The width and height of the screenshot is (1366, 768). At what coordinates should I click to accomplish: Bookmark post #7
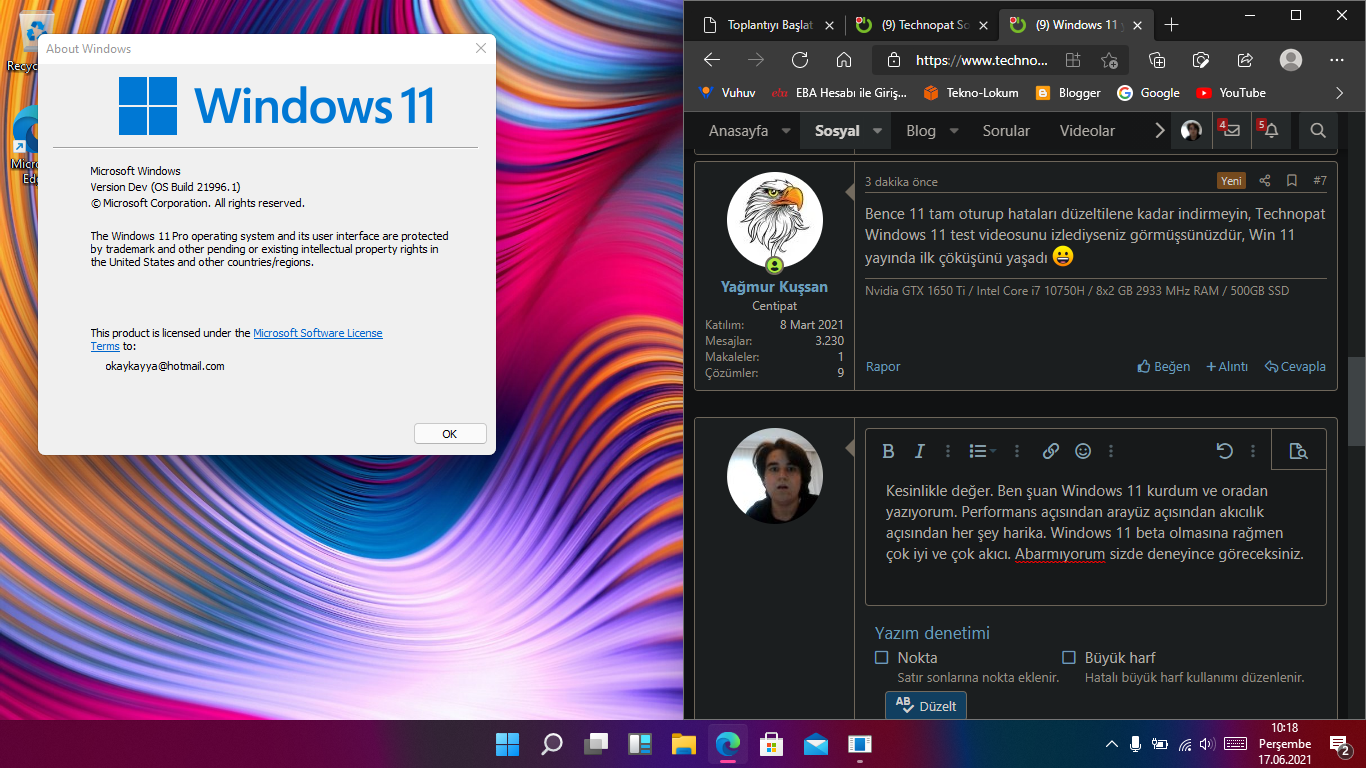(x=1292, y=181)
